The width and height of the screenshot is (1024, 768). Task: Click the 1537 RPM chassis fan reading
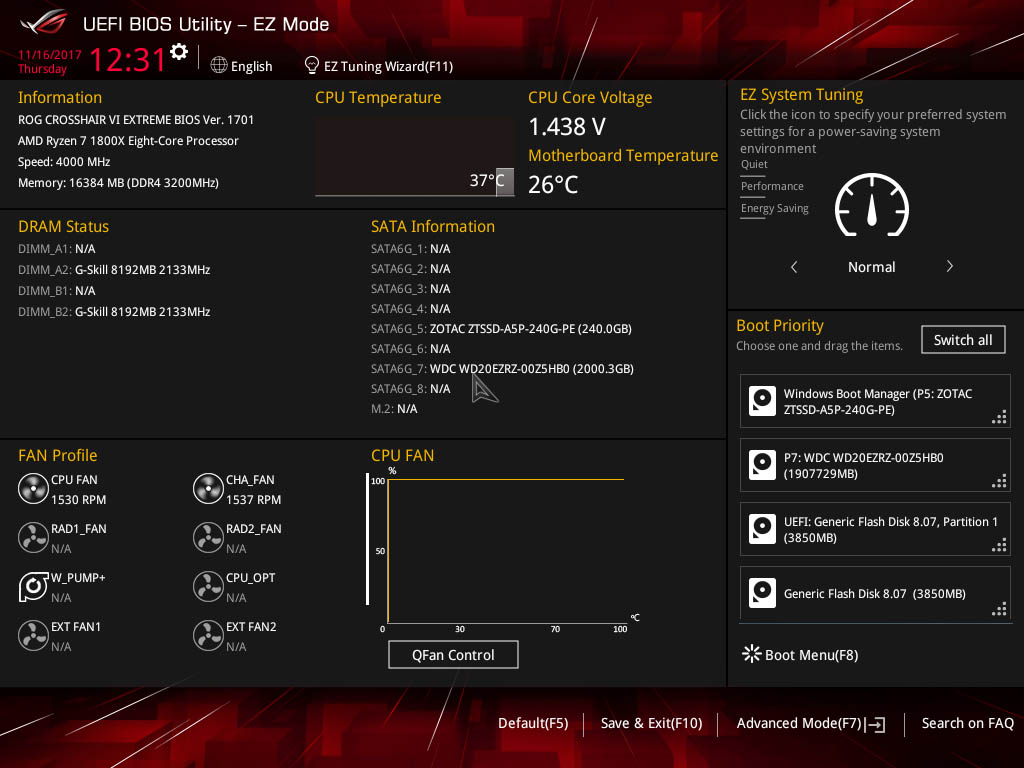(x=253, y=500)
